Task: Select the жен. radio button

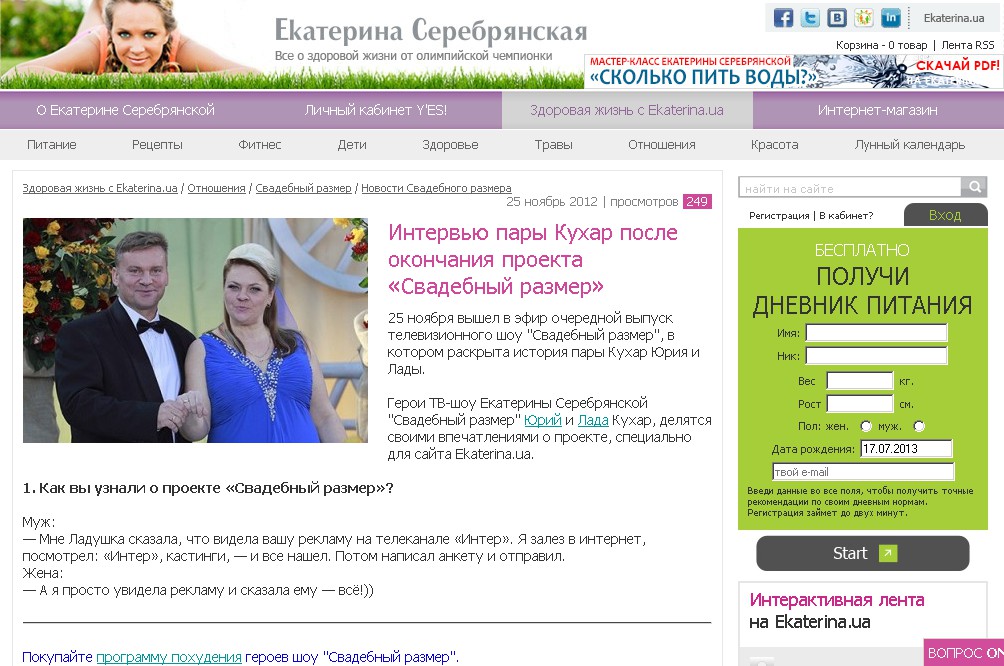Action: pyautogui.click(x=866, y=426)
